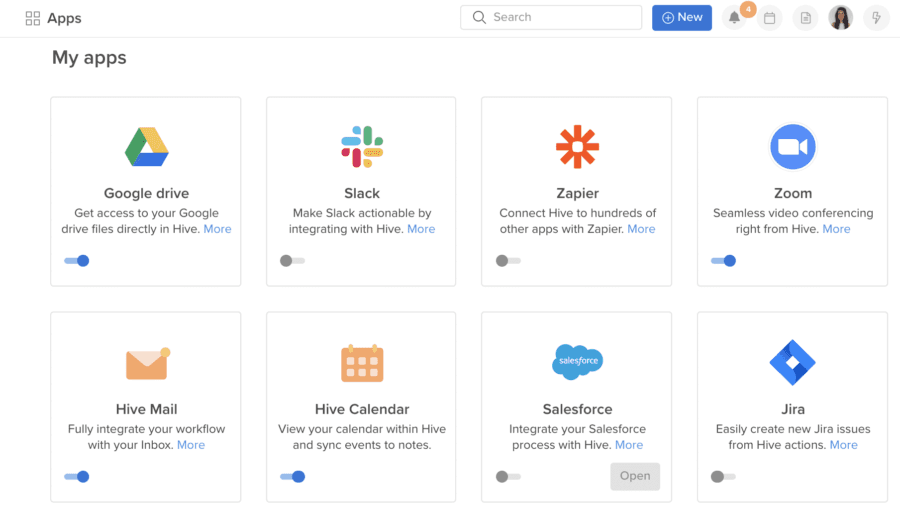This screenshot has width=900, height=509.
Task: Click the Zapier card title
Action: coord(577,193)
